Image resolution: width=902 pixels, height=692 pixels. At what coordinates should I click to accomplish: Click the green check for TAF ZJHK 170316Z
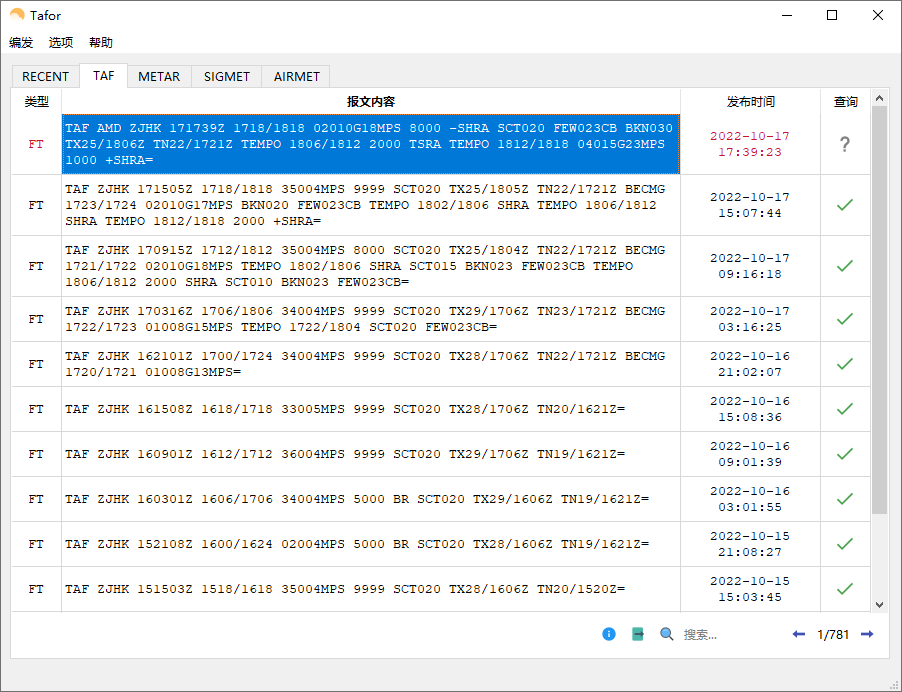[x=844, y=319]
